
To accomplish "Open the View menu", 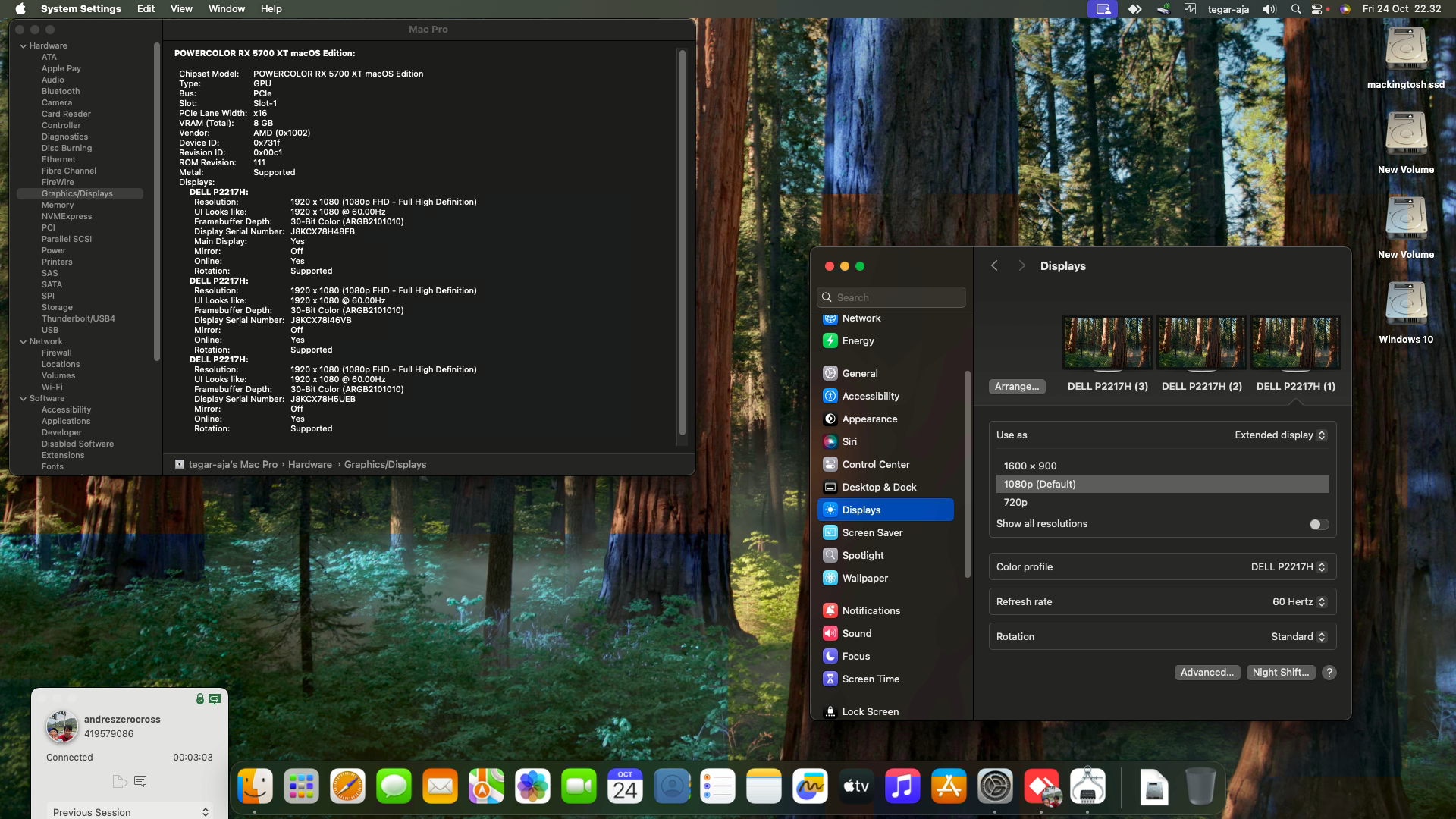I will click(181, 9).
